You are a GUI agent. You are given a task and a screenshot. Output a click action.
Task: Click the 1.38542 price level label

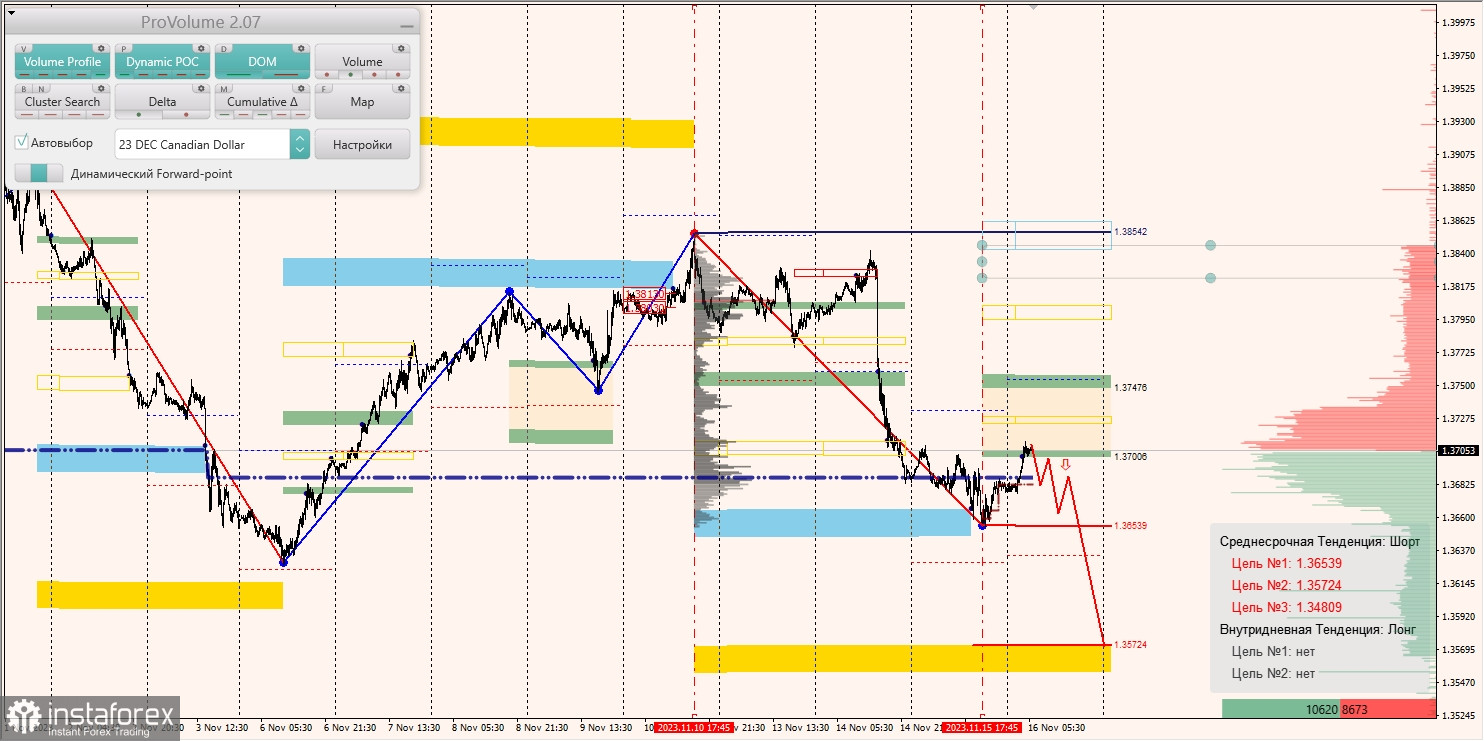point(1131,232)
